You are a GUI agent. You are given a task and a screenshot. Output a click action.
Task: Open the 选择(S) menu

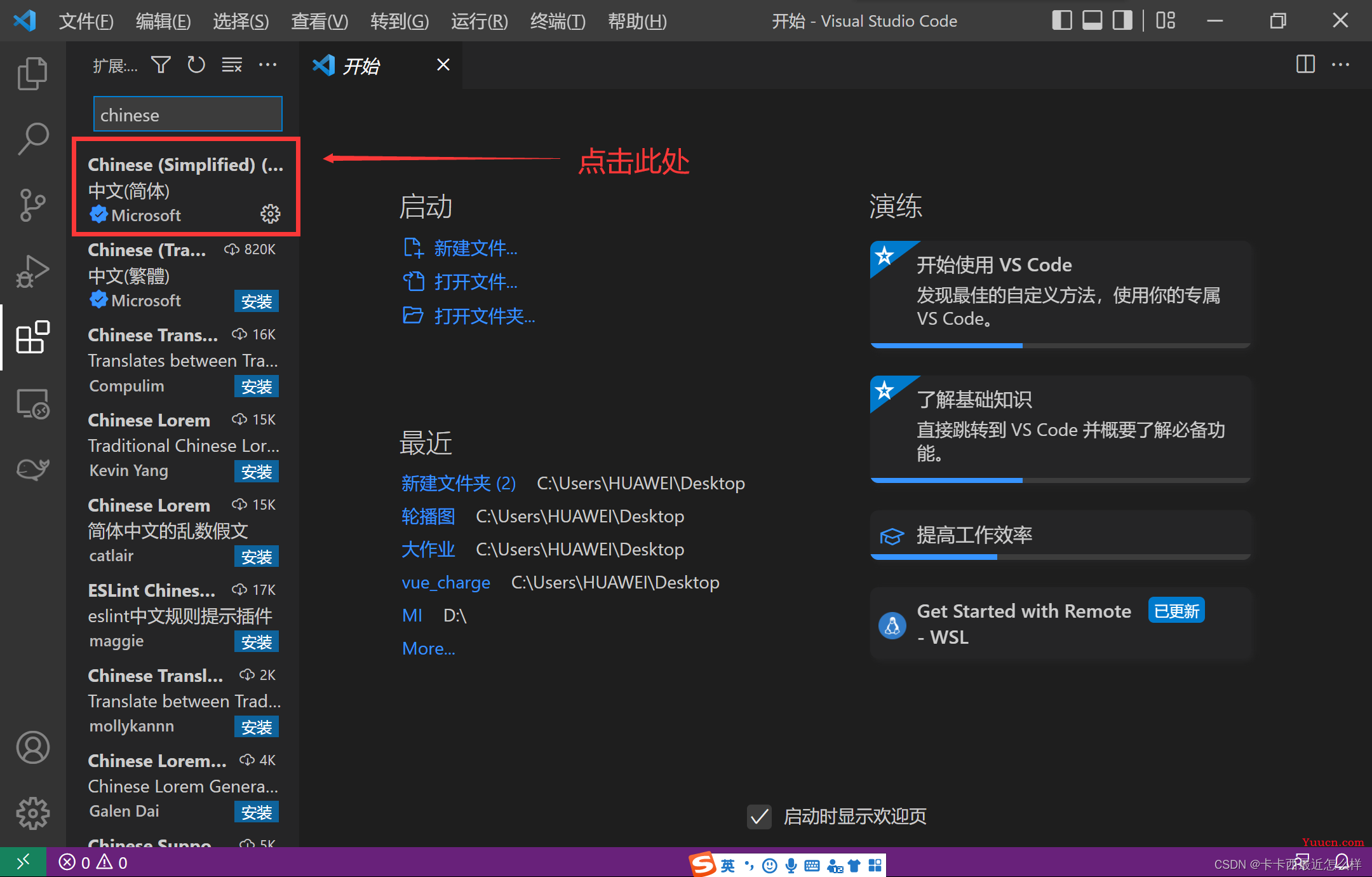click(241, 21)
